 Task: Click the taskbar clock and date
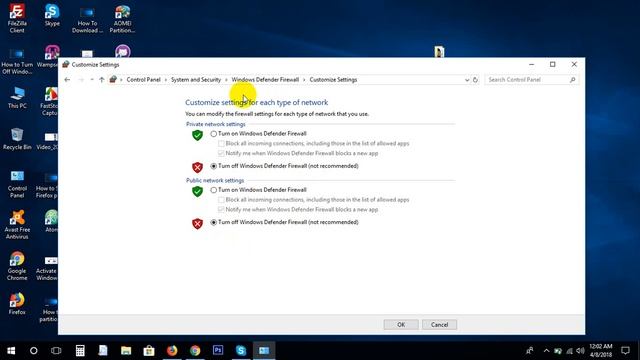click(601, 351)
